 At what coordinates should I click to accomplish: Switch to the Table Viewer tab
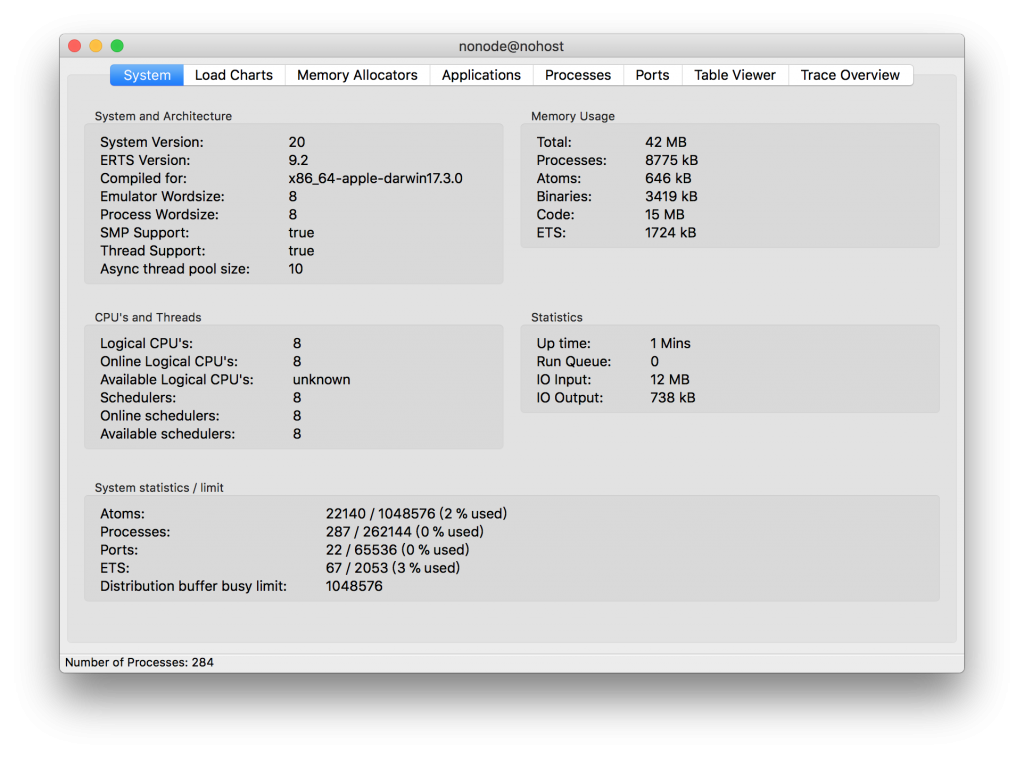tap(735, 75)
